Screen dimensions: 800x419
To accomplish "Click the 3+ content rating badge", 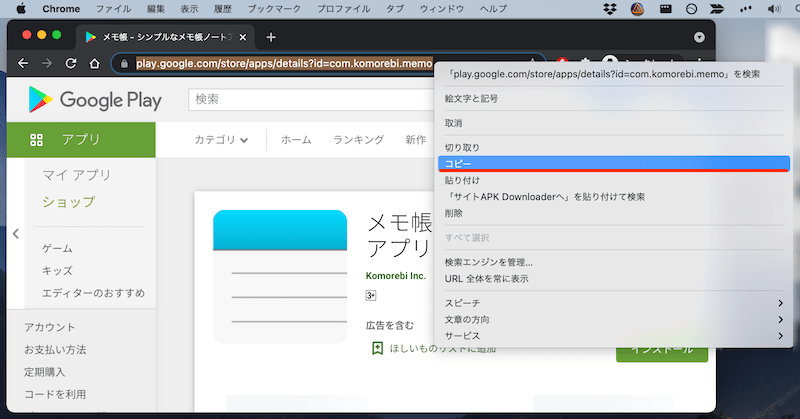I will [371, 295].
